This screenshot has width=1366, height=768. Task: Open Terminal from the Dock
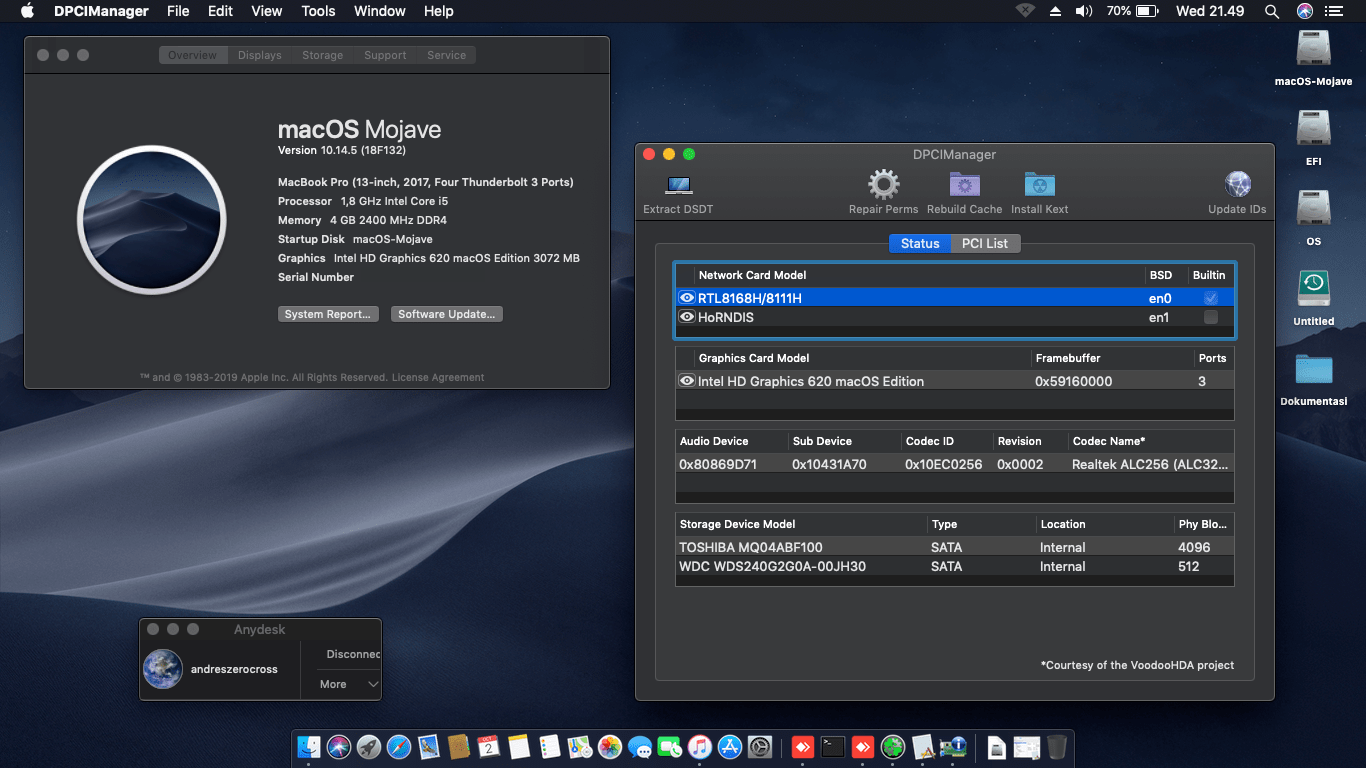(833, 747)
